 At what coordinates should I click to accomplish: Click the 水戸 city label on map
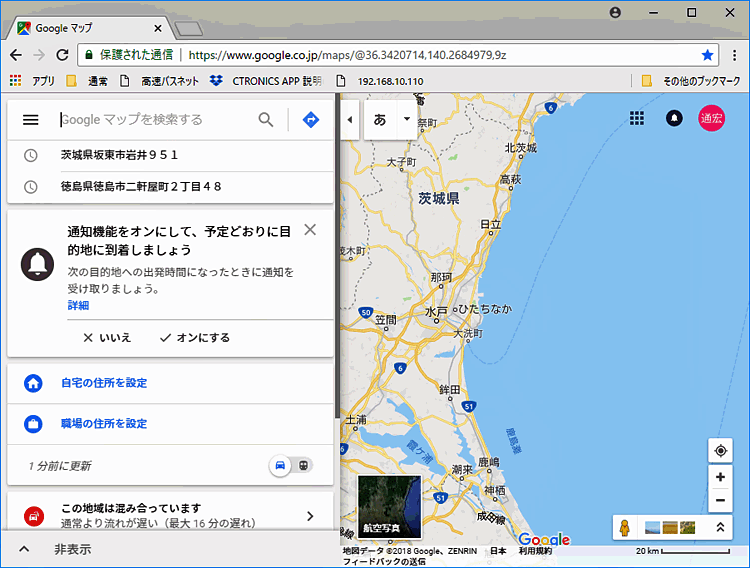(x=436, y=312)
